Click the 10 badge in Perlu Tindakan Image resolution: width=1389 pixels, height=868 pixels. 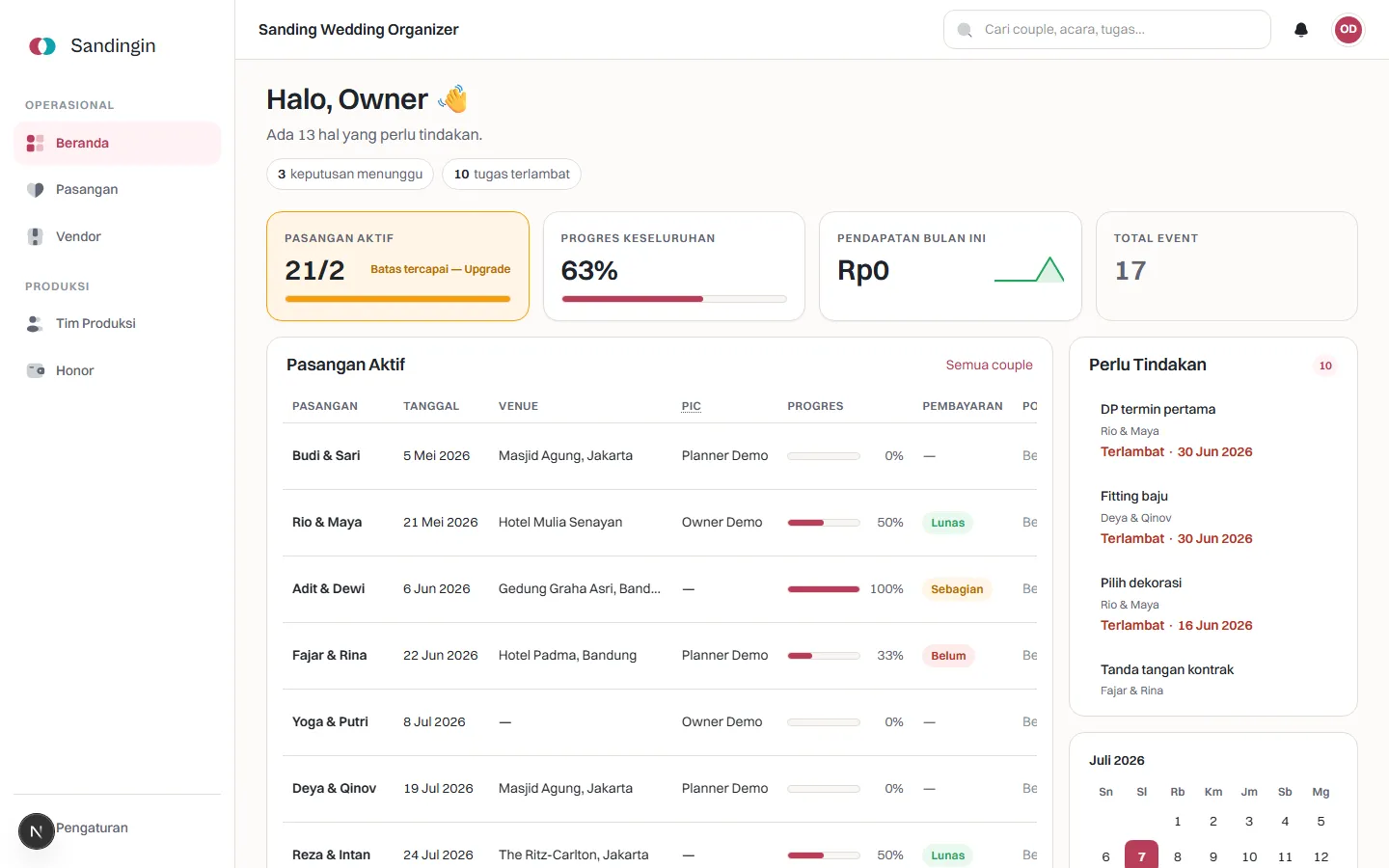click(1325, 366)
